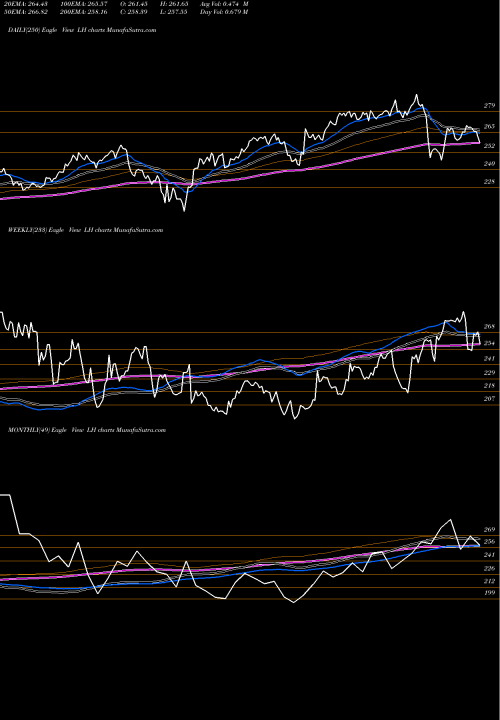Click the 254 price label on the weekly chart
Image resolution: width=500 pixels, height=720 pixels.
point(489,343)
